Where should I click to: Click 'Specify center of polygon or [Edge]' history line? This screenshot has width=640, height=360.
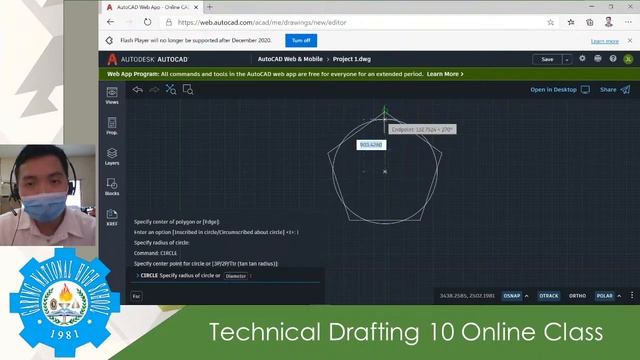point(177,222)
